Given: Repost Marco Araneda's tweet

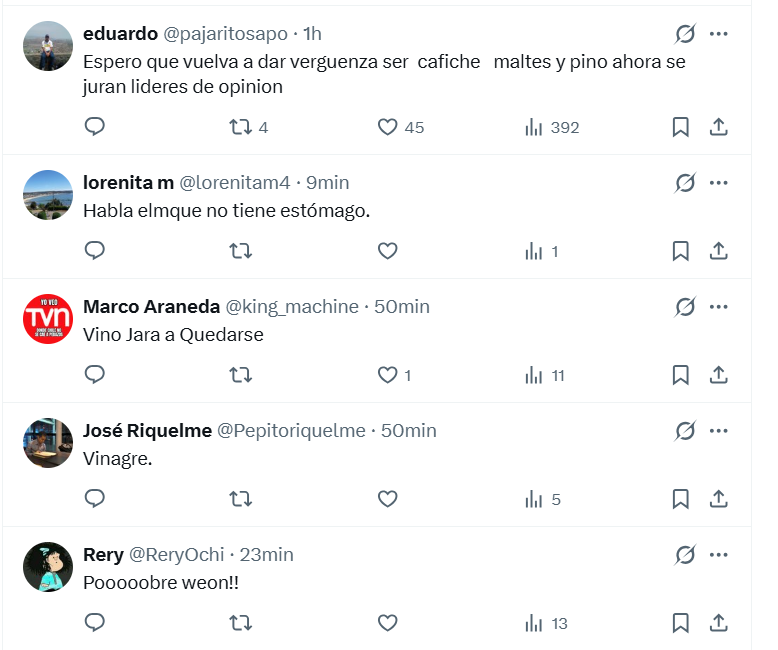Looking at the screenshot, I should (240, 375).
